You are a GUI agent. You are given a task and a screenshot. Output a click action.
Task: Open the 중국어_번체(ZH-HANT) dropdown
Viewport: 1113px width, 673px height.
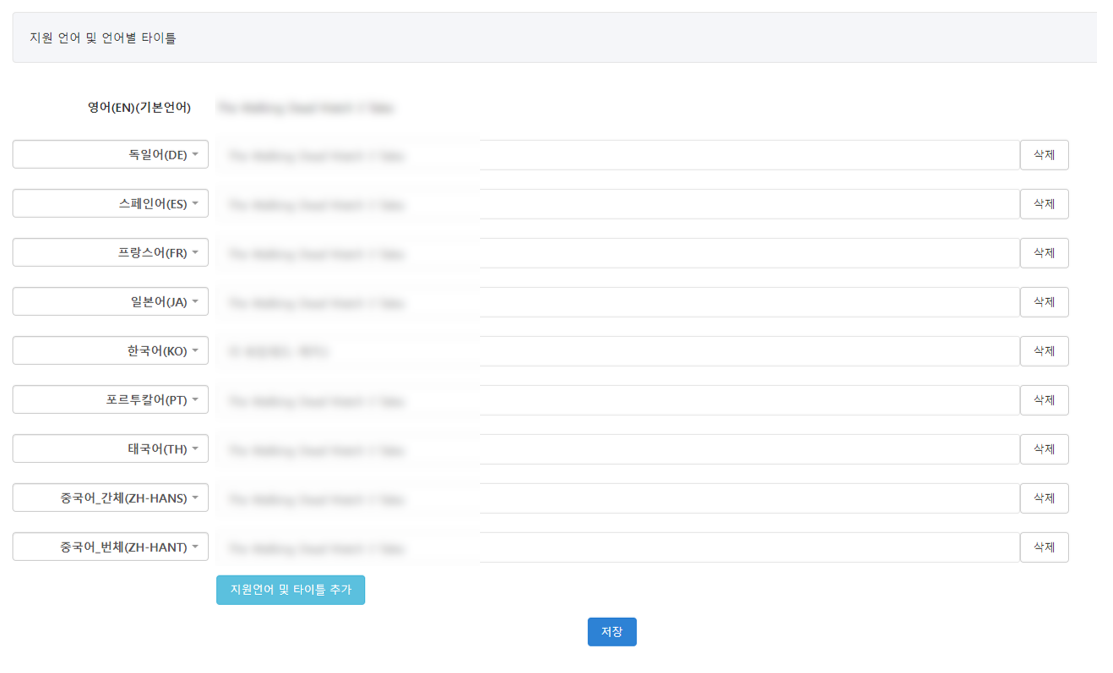tap(111, 547)
